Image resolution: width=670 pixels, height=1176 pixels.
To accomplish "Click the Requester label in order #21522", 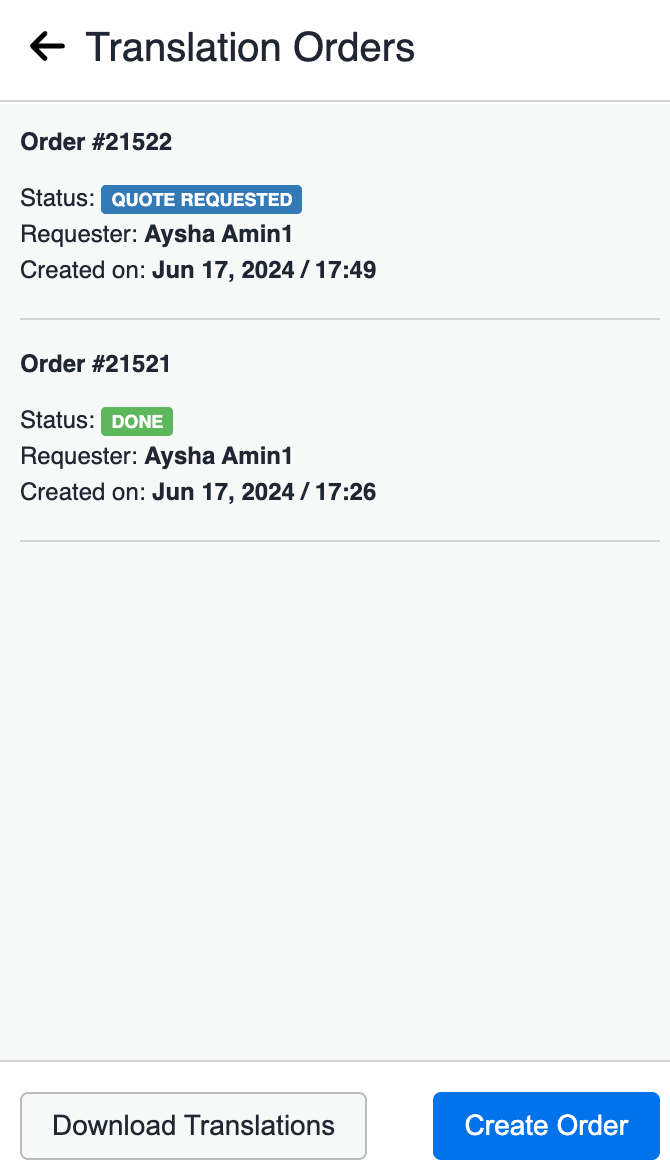I will pos(80,234).
